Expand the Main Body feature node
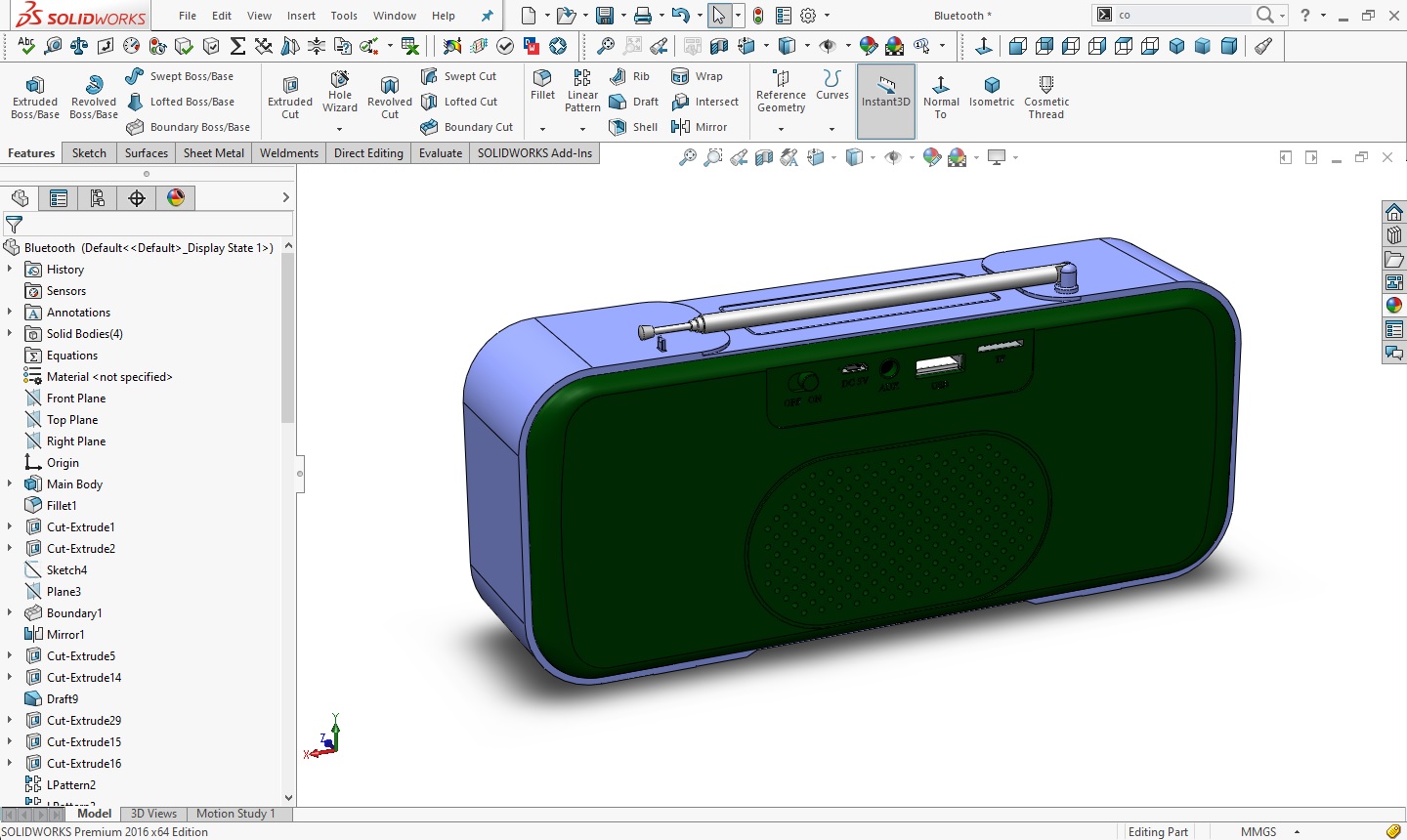Screen dimensions: 1407x840 coord(10,484)
